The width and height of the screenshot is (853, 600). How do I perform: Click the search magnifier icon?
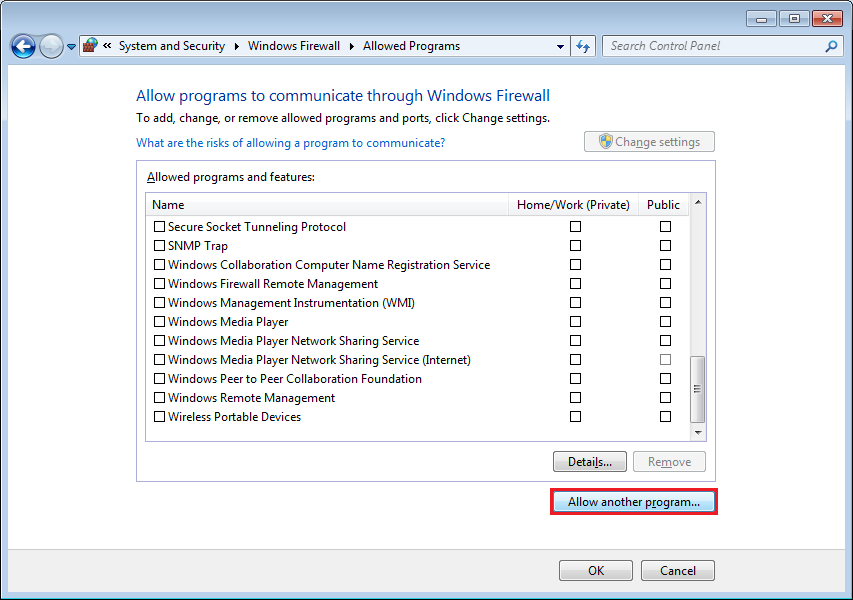[x=831, y=46]
